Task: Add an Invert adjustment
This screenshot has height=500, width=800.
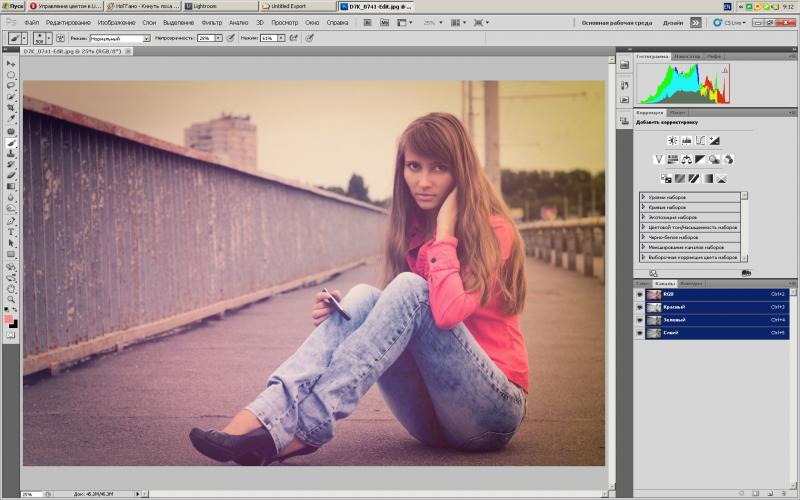Action: click(666, 179)
